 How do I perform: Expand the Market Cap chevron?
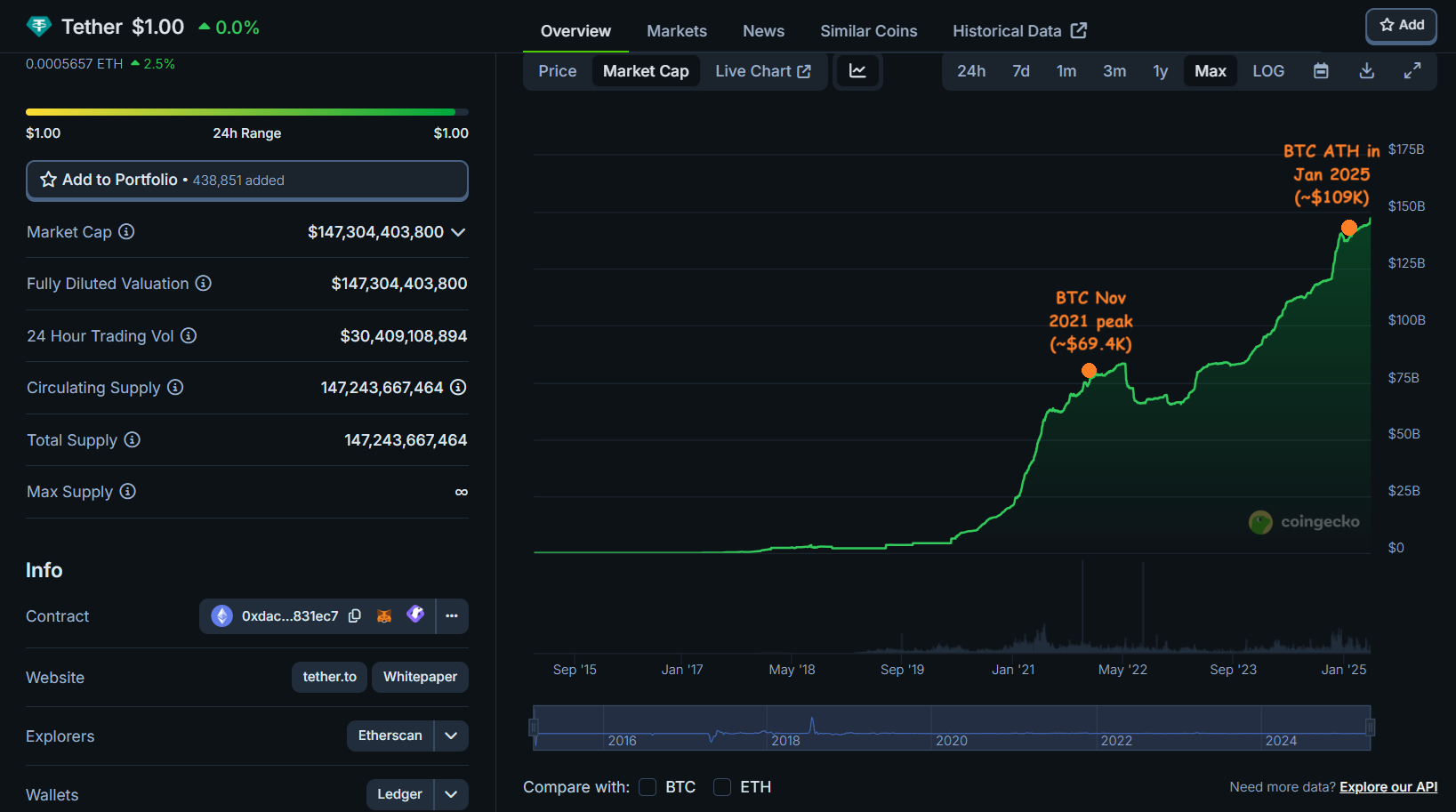point(458,232)
